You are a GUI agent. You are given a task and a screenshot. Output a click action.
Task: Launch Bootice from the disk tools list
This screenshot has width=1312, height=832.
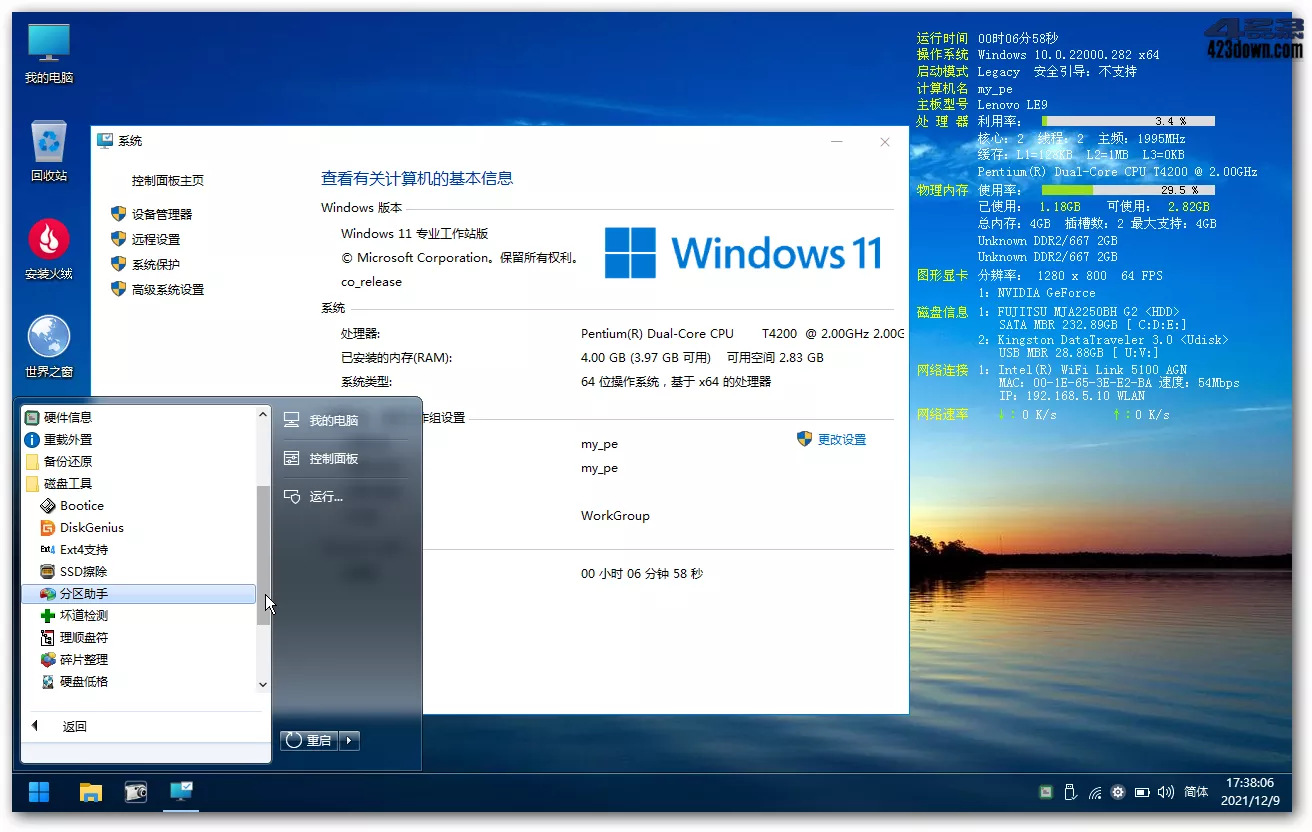point(139,505)
